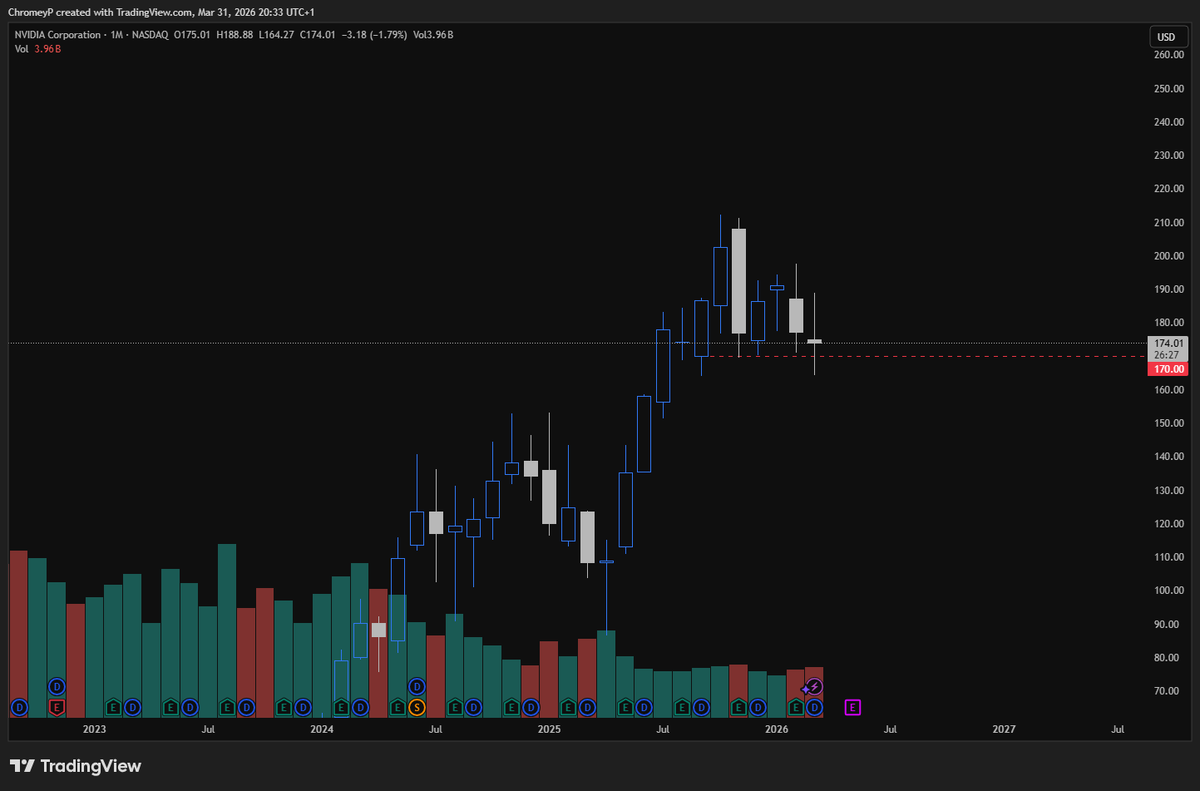
Task: Select the red 170.00 alert price label
Action: click(x=1170, y=369)
